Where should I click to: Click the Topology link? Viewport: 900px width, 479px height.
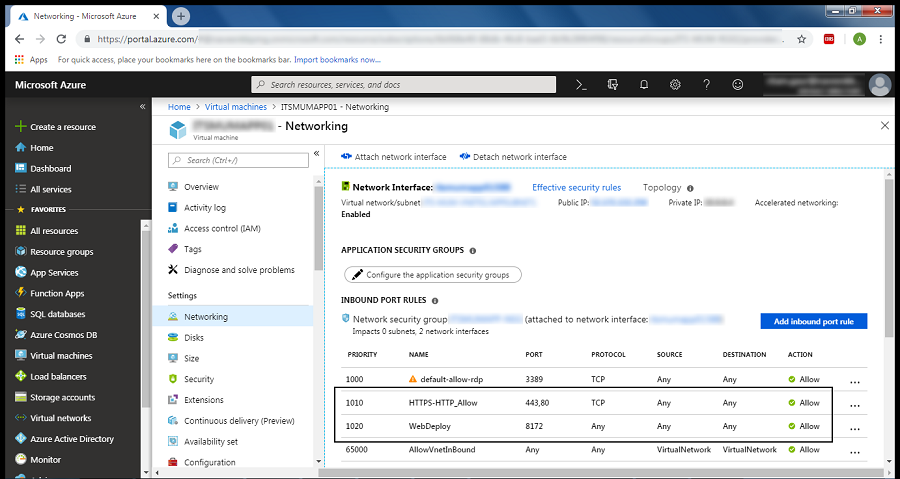click(x=662, y=188)
